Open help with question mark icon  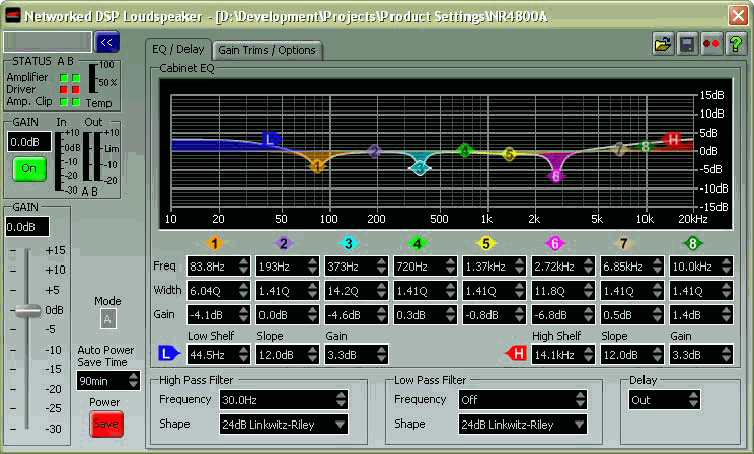click(x=736, y=44)
